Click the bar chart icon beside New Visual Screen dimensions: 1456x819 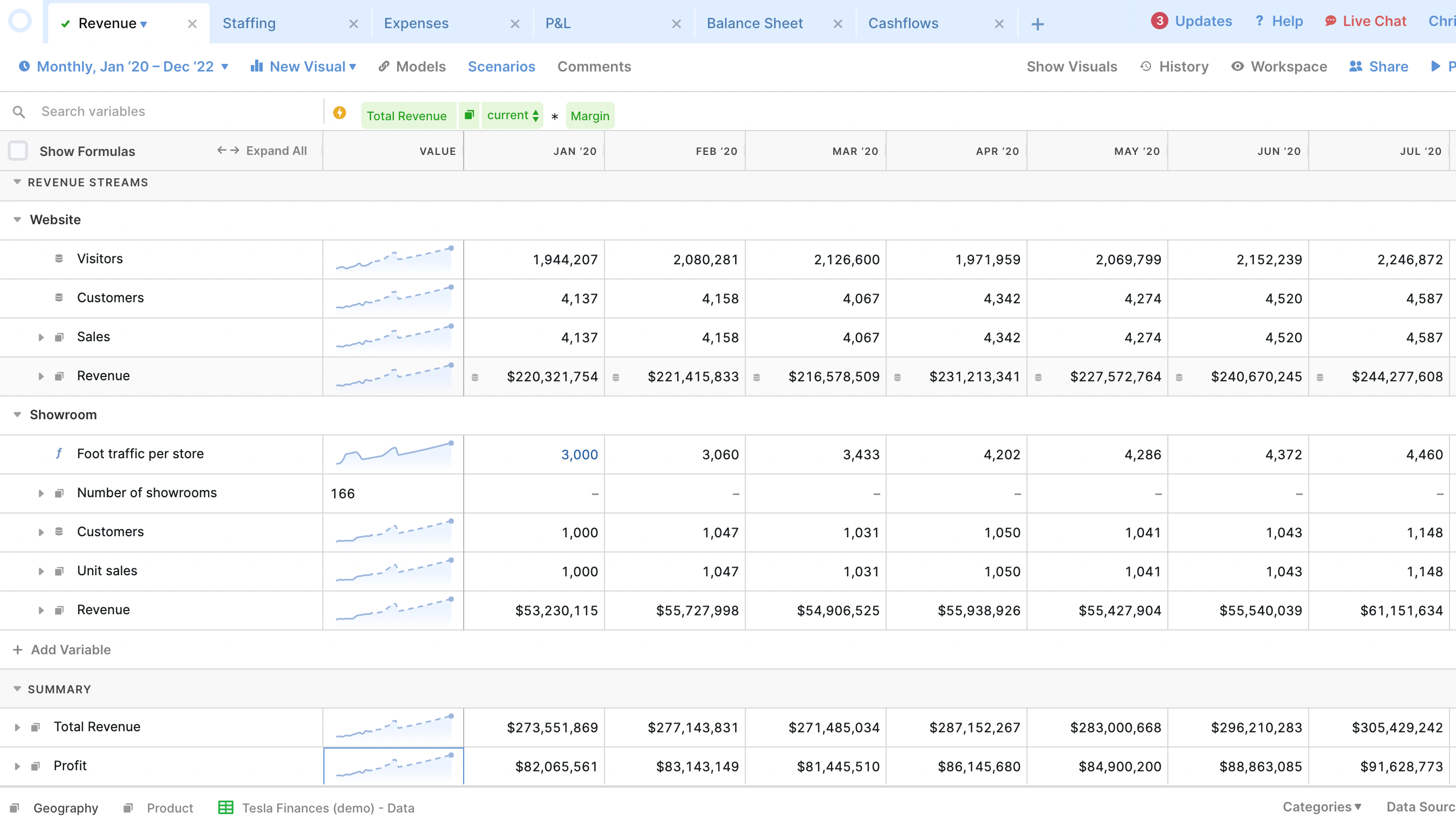tap(257, 66)
